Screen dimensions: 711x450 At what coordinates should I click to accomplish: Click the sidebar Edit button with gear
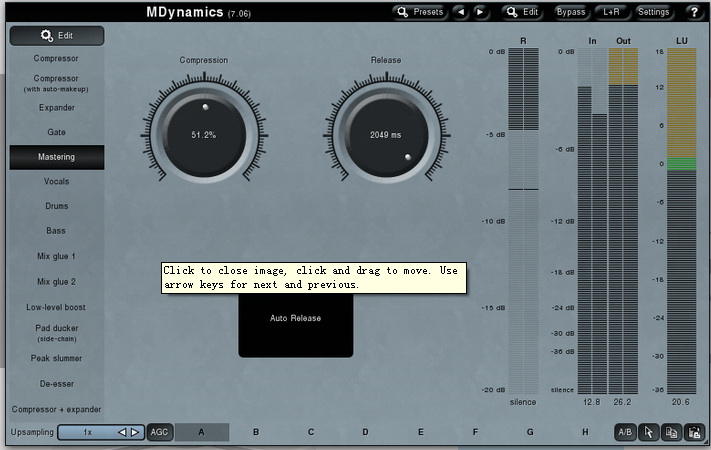tap(57, 35)
